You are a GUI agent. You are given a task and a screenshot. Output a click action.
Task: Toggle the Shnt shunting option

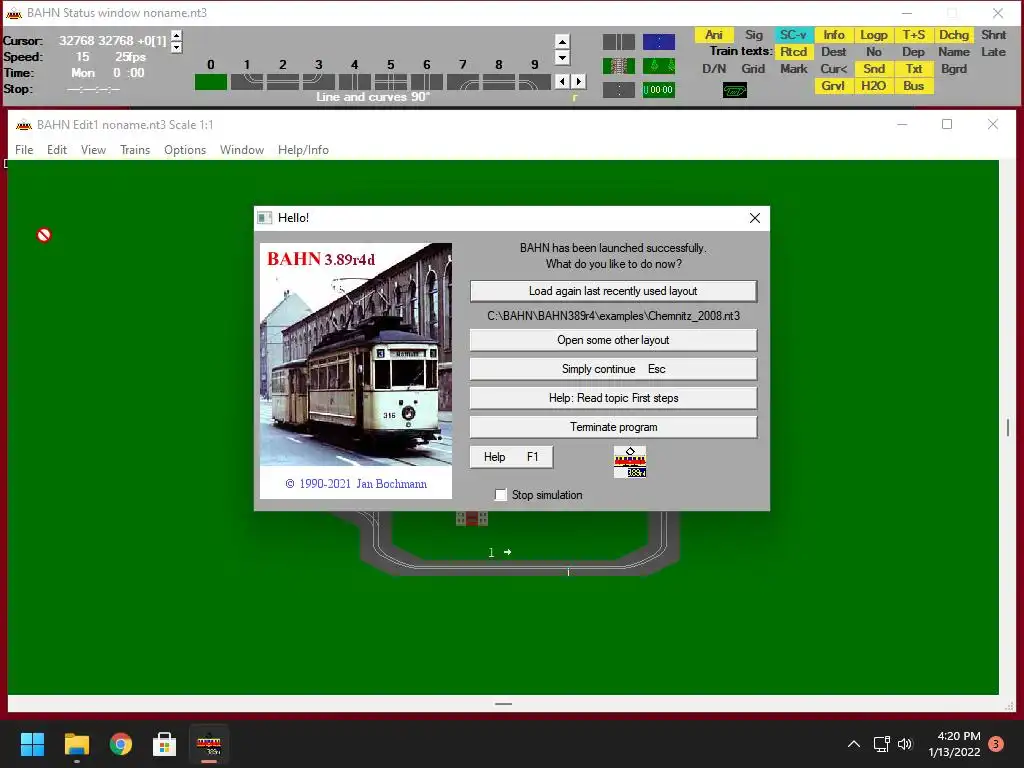click(993, 35)
